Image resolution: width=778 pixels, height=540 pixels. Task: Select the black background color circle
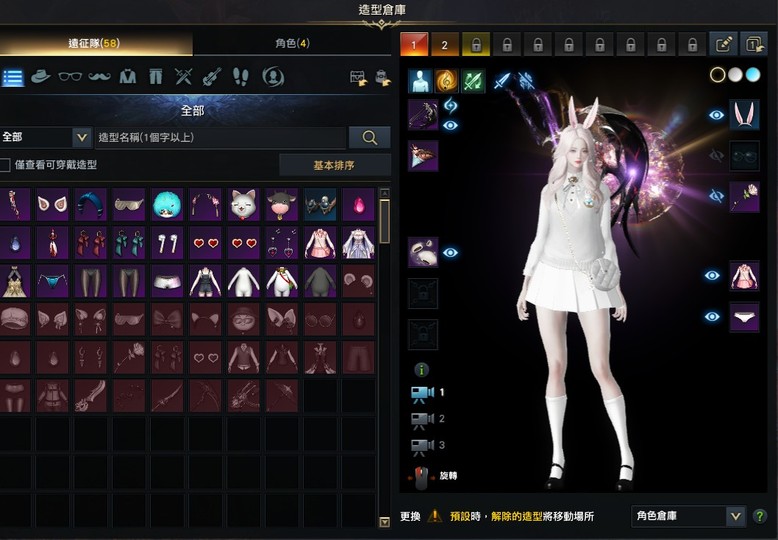coord(717,75)
